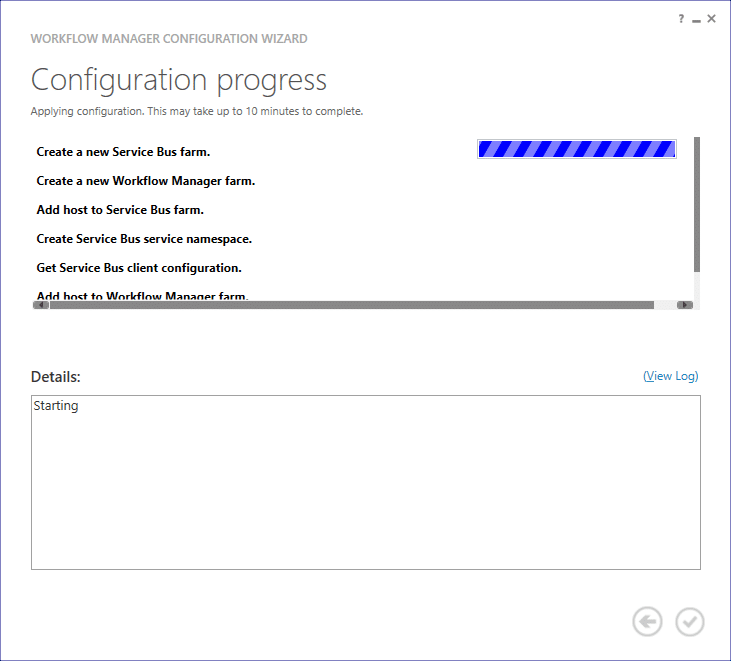731x661 pixels.
Task: Click the checkmark finish button
Action: pos(690,621)
